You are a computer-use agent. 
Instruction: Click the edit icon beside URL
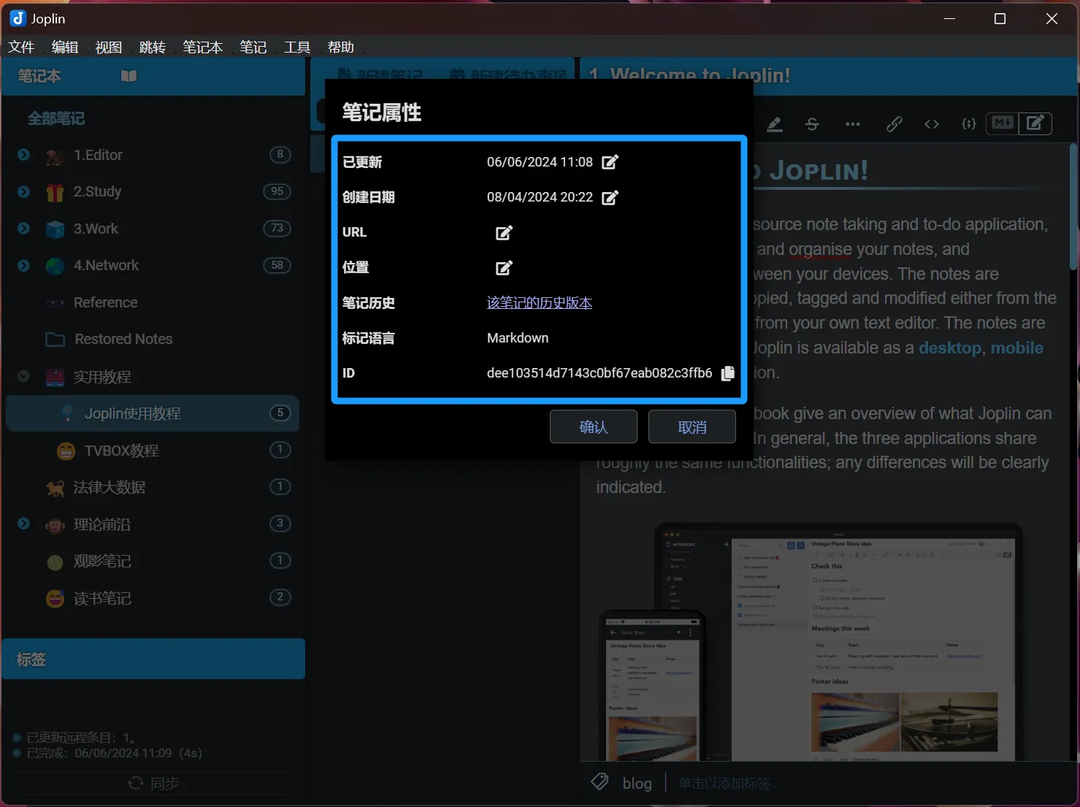point(504,233)
